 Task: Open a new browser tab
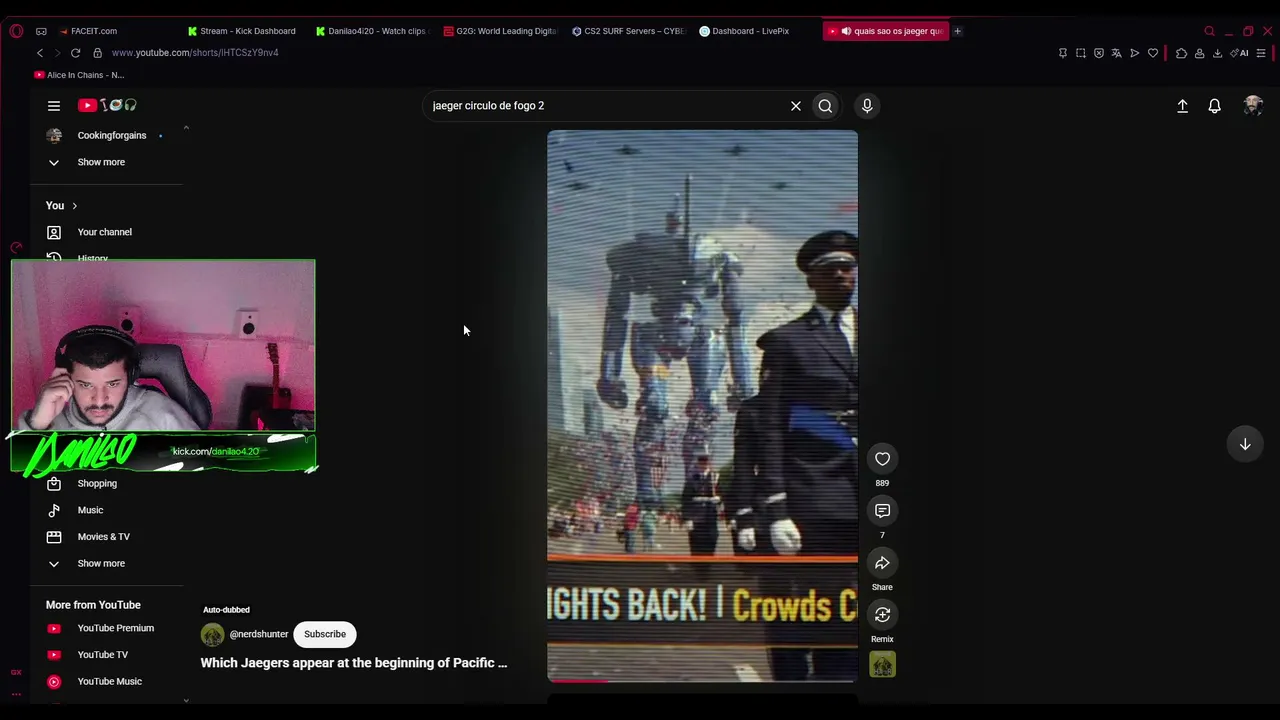[x=957, y=31]
